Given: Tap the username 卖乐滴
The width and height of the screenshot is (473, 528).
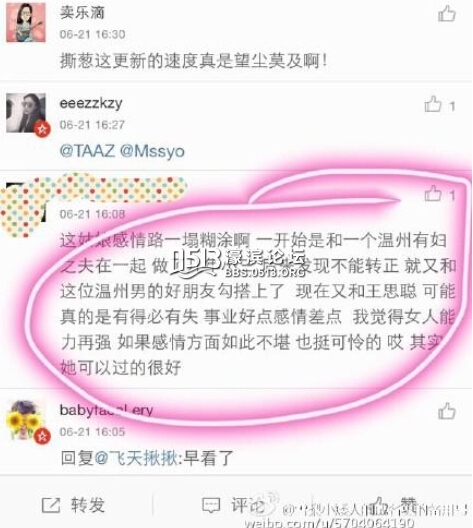Looking at the screenshot, I should [x=82, y=12].
